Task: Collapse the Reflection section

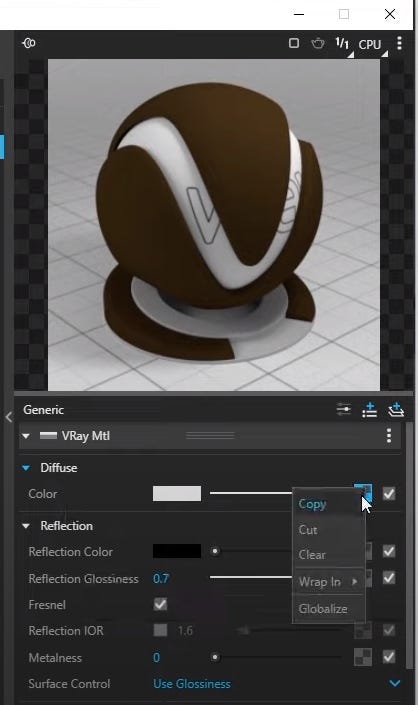Action: tap(26, 526)
